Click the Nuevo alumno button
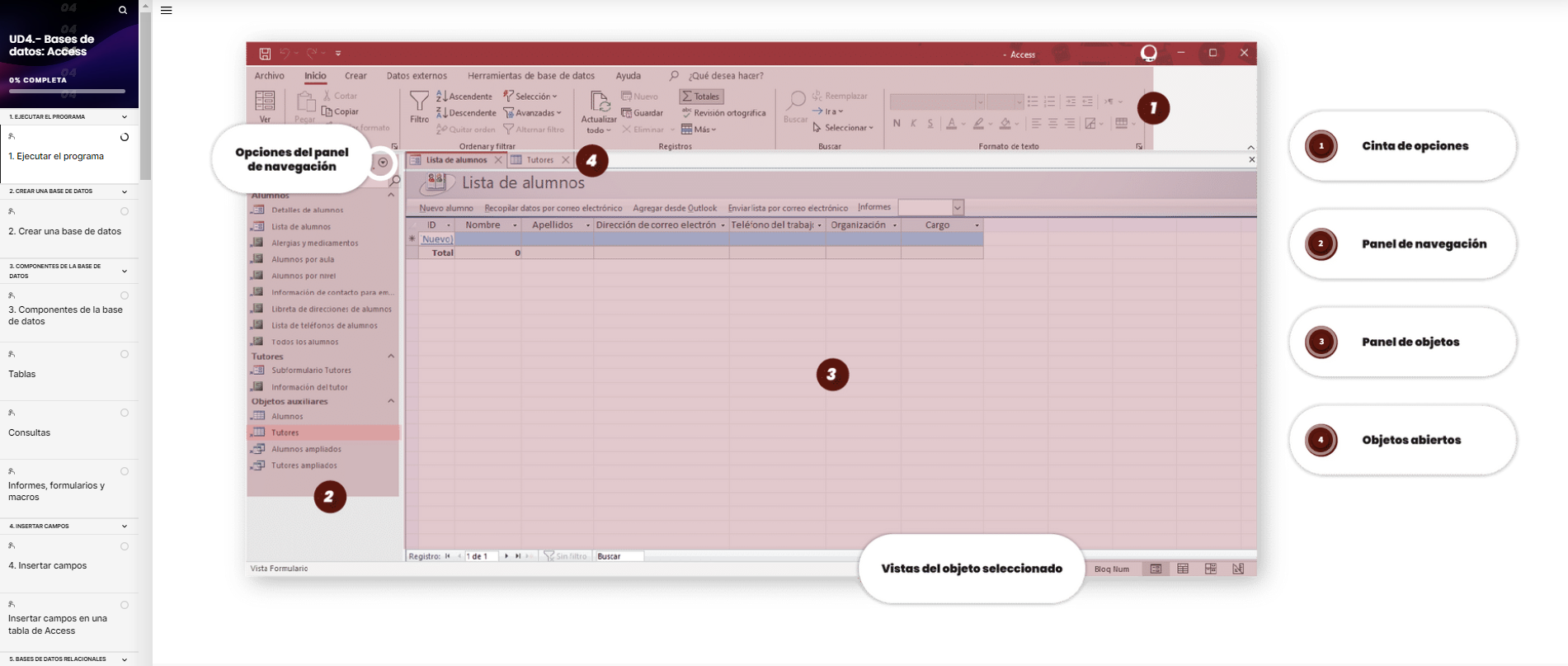Image resolution: width=1568 pixels, height=666 pixels. [x=446, y=208]
